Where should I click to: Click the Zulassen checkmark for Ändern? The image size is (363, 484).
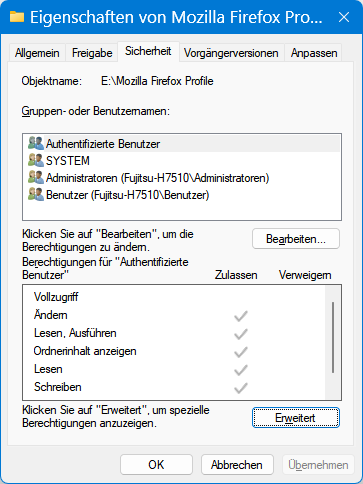click(x=241, y=316)
